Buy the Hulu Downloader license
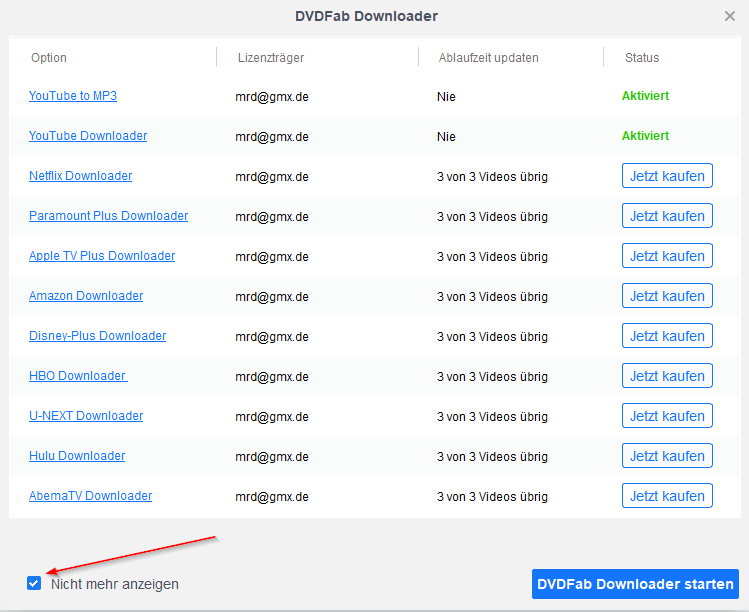The image size is (749, 612). [x=667, y=456]
